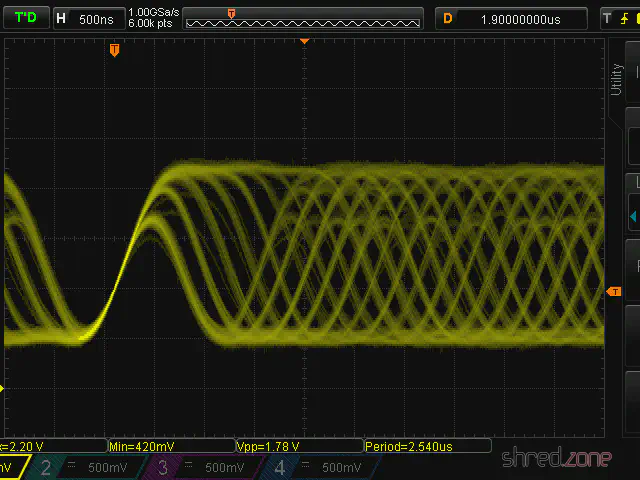Click the waveform memory overview bar
The image size is (640, 480).
click(303, 19)
